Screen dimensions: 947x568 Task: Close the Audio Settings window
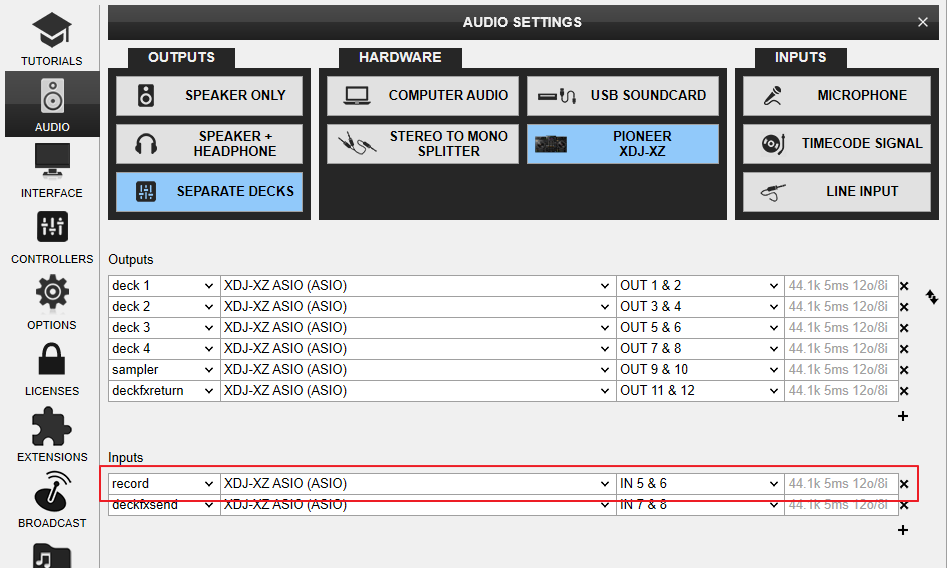point(922,22)
